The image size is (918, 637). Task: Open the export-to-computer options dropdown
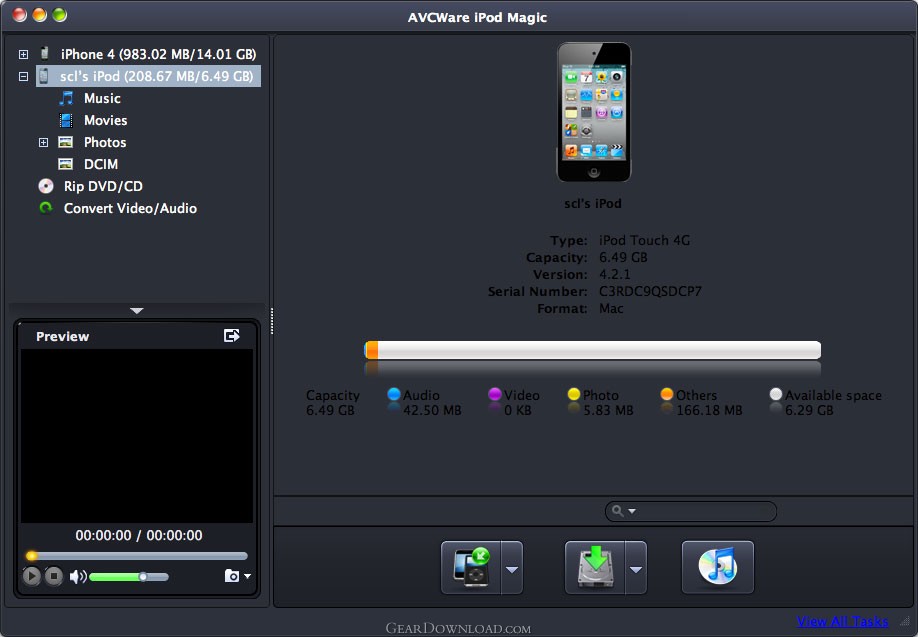[x=636, y=568]
